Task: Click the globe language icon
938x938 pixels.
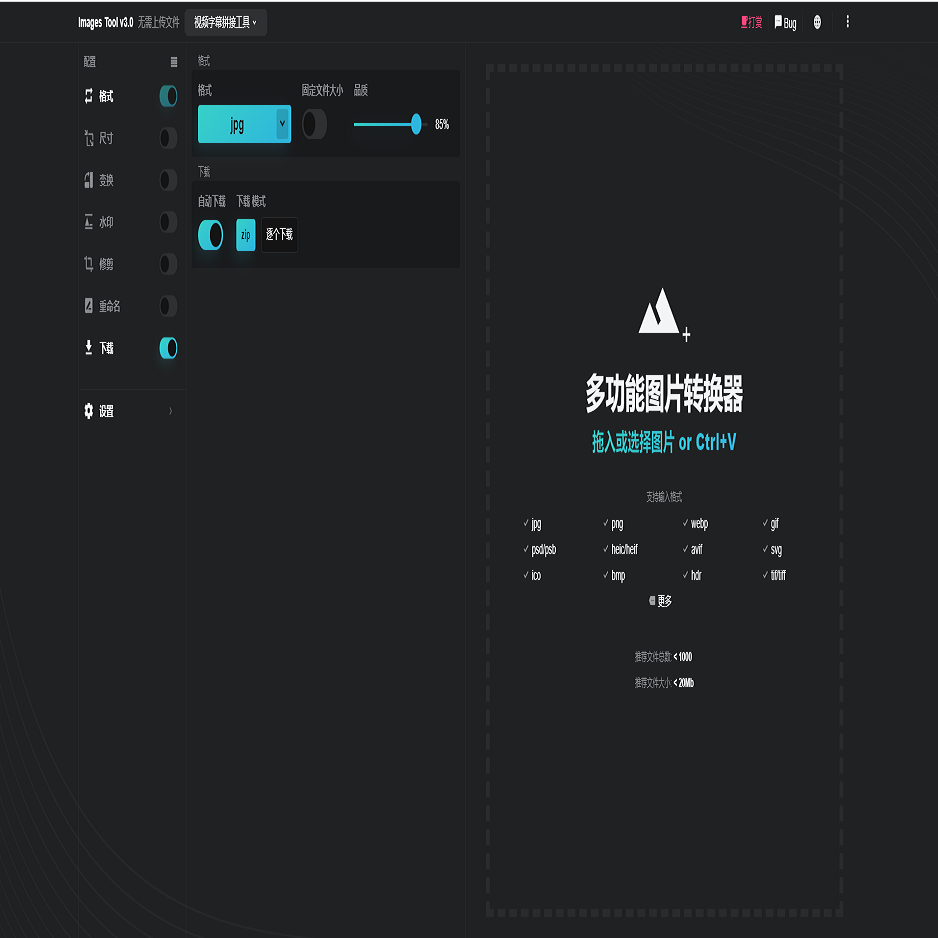Action: click(817, 22)
